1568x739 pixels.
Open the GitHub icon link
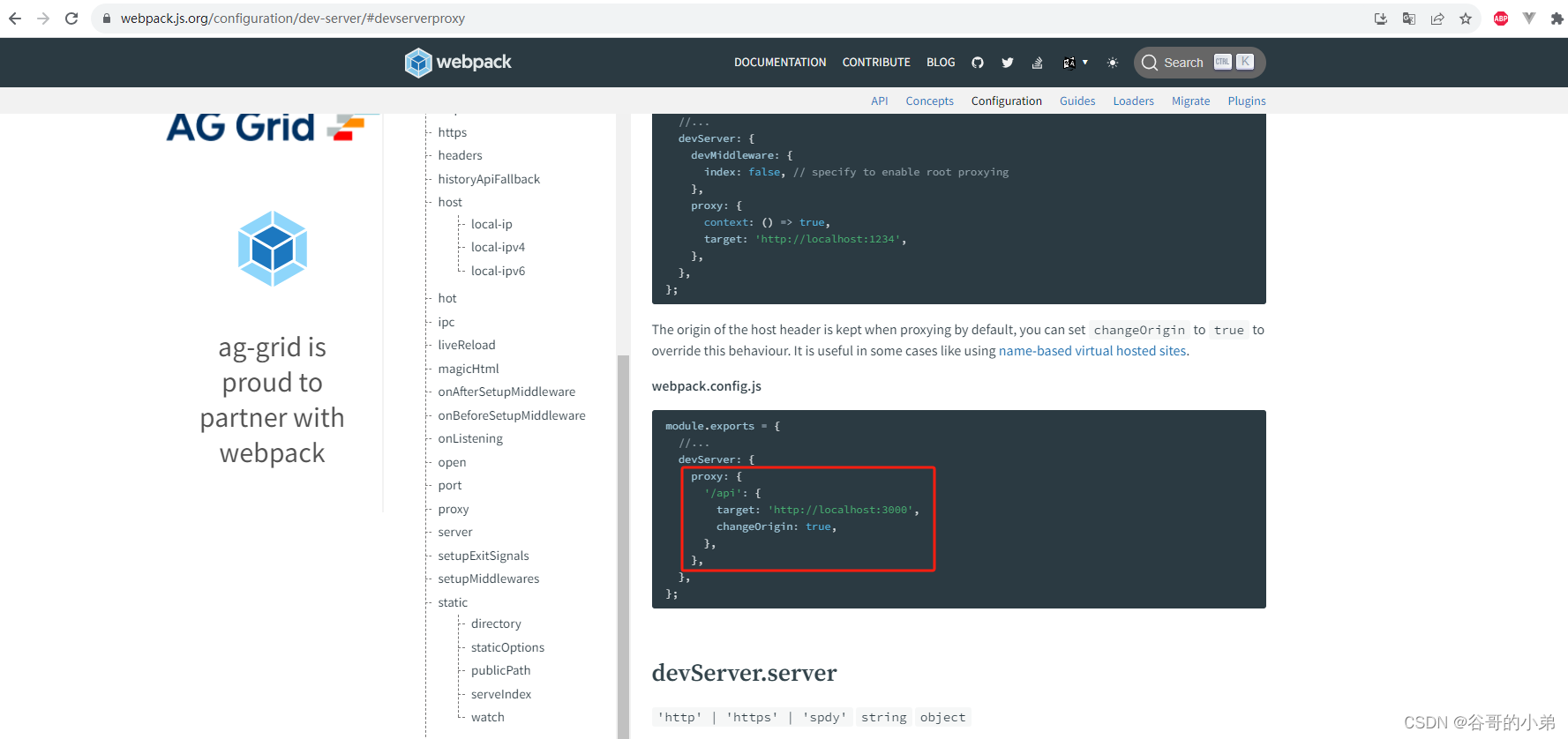click(978, 63)
